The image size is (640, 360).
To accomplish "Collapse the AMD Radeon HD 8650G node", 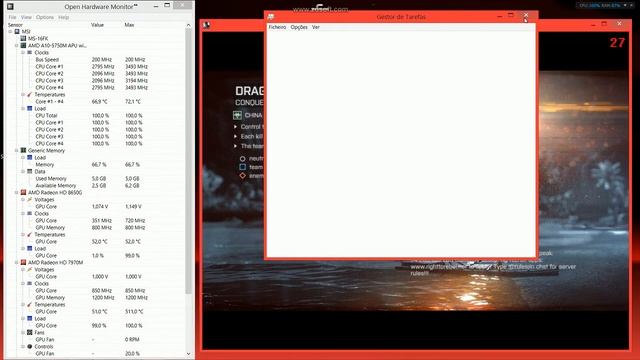I will tap(17, 192).
